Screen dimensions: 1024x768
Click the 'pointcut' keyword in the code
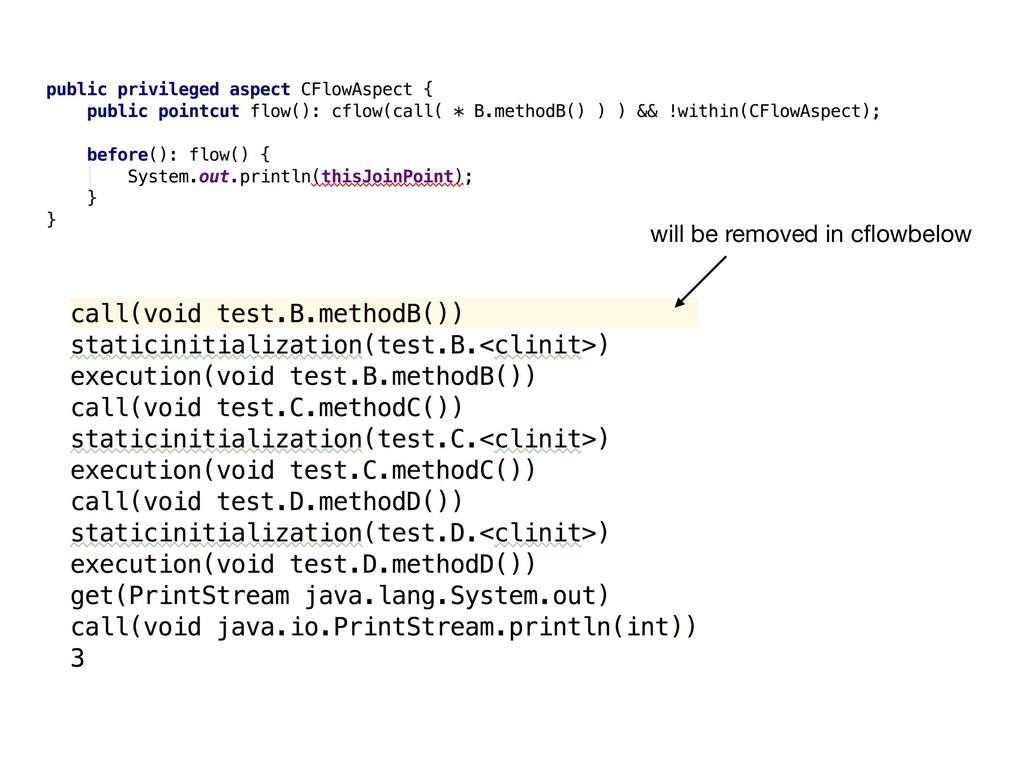point(199,111)
